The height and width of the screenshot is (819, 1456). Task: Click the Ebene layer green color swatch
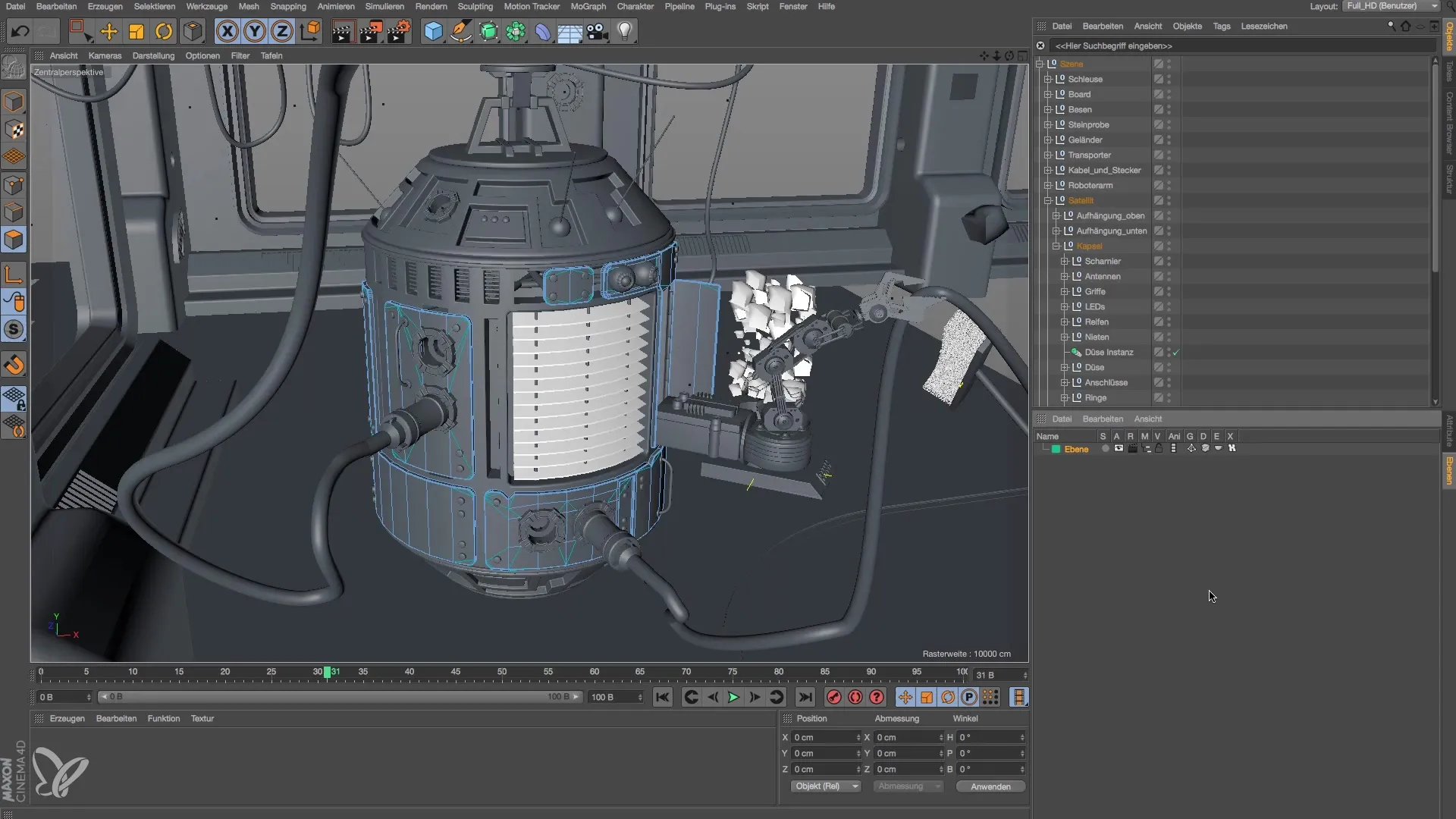pos(1056,449)
